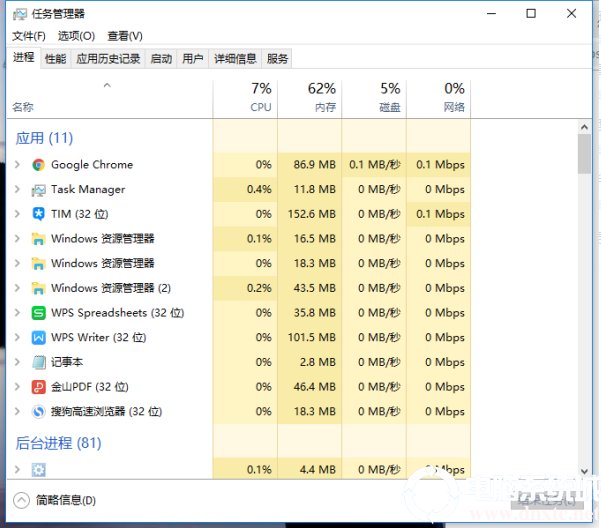Open the 查看(V) menu

tap(125, 36)
